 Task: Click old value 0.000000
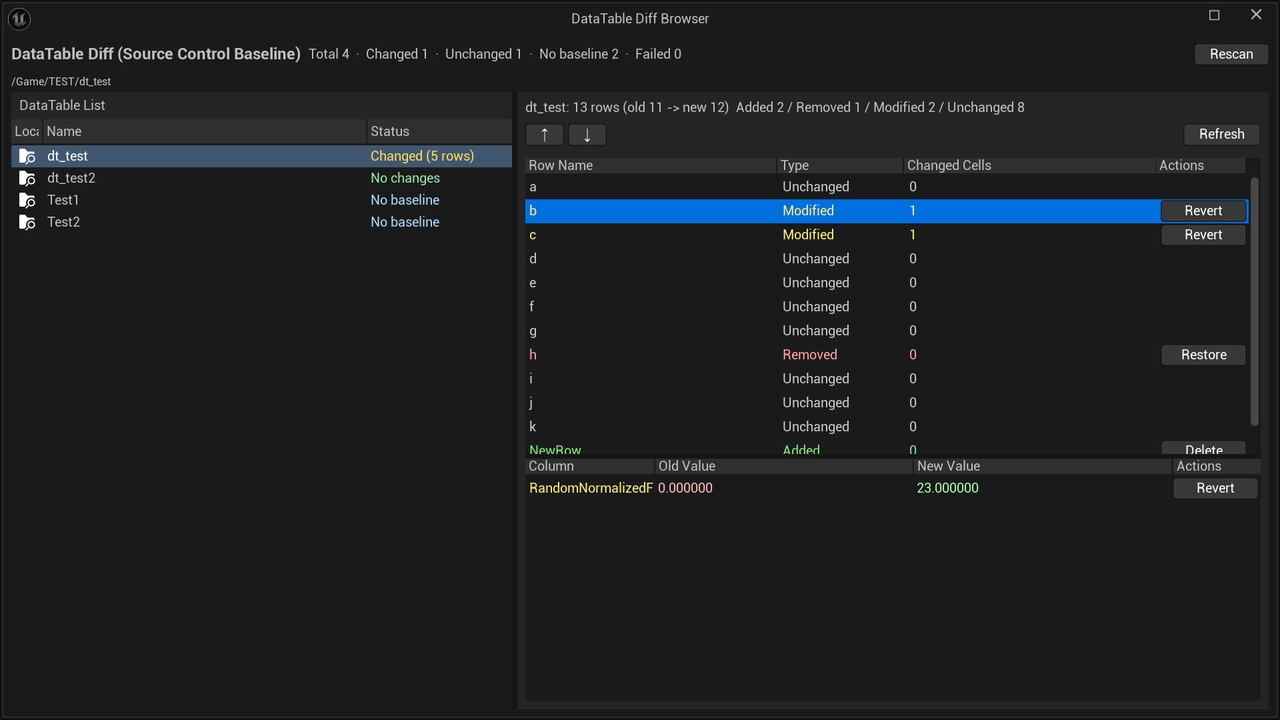coord(685,488)
